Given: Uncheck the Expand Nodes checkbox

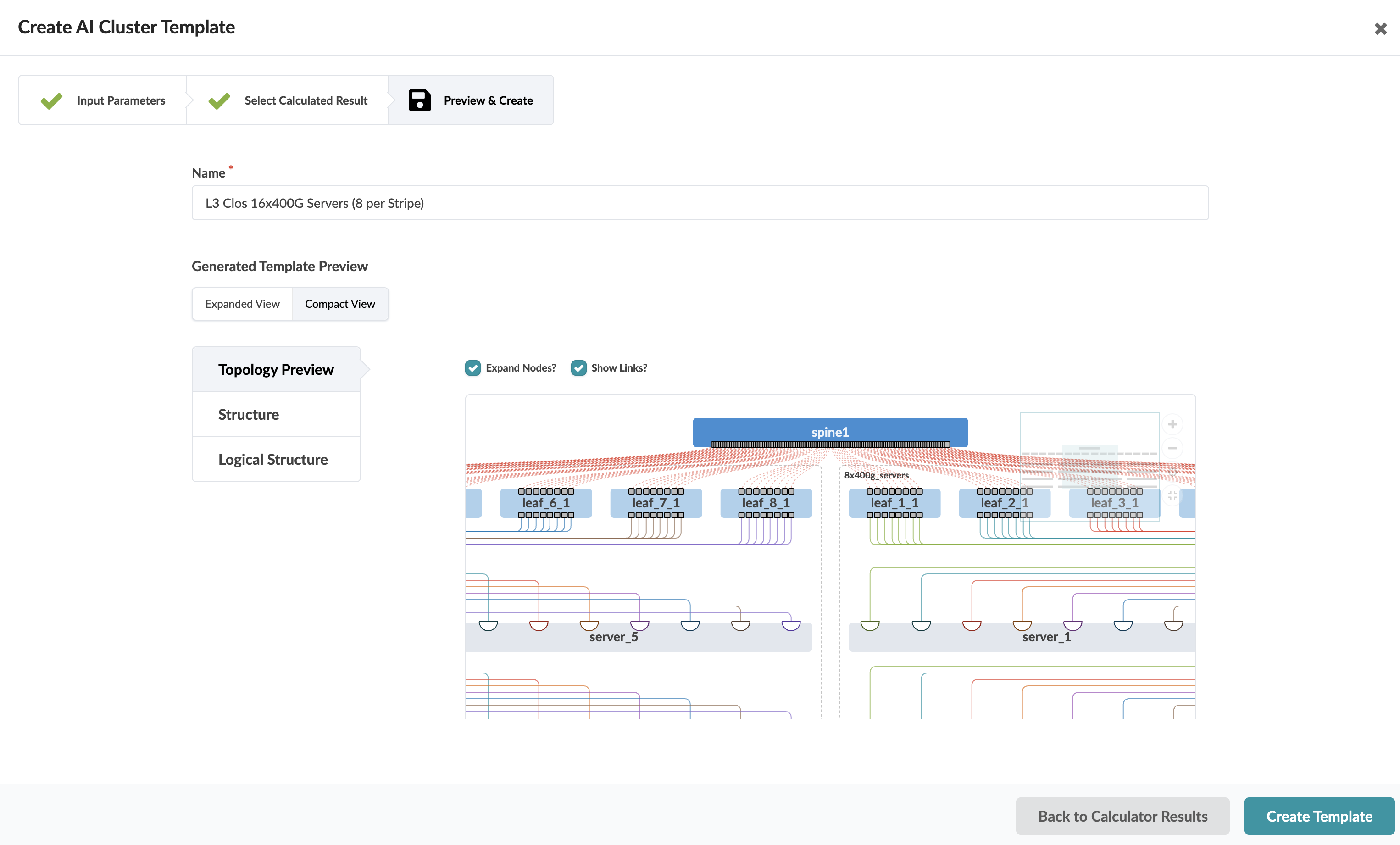Looking at the screenshot, I should click(x=473, y=367).
